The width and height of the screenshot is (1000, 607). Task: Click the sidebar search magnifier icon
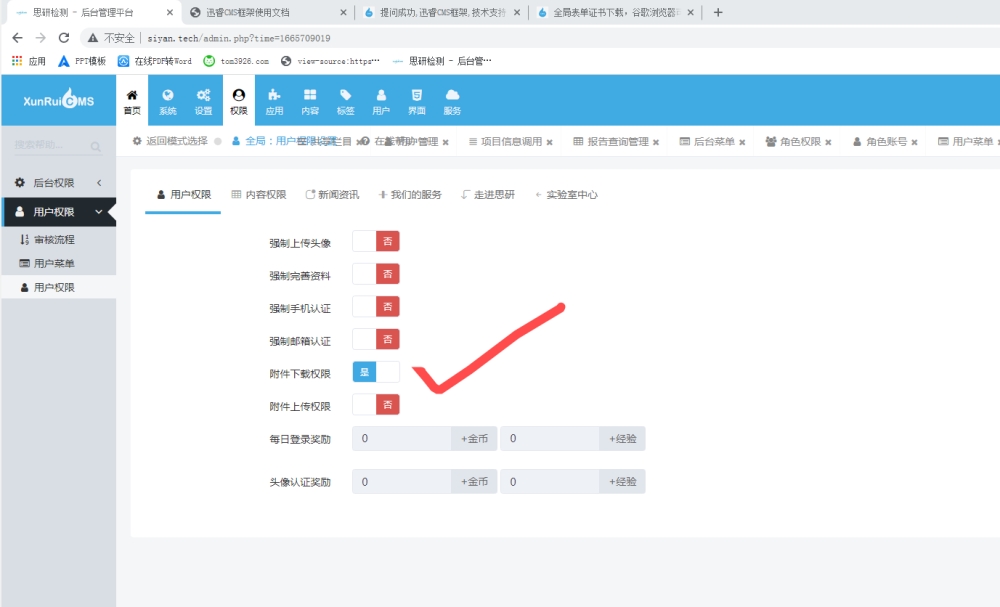[96, 147]
